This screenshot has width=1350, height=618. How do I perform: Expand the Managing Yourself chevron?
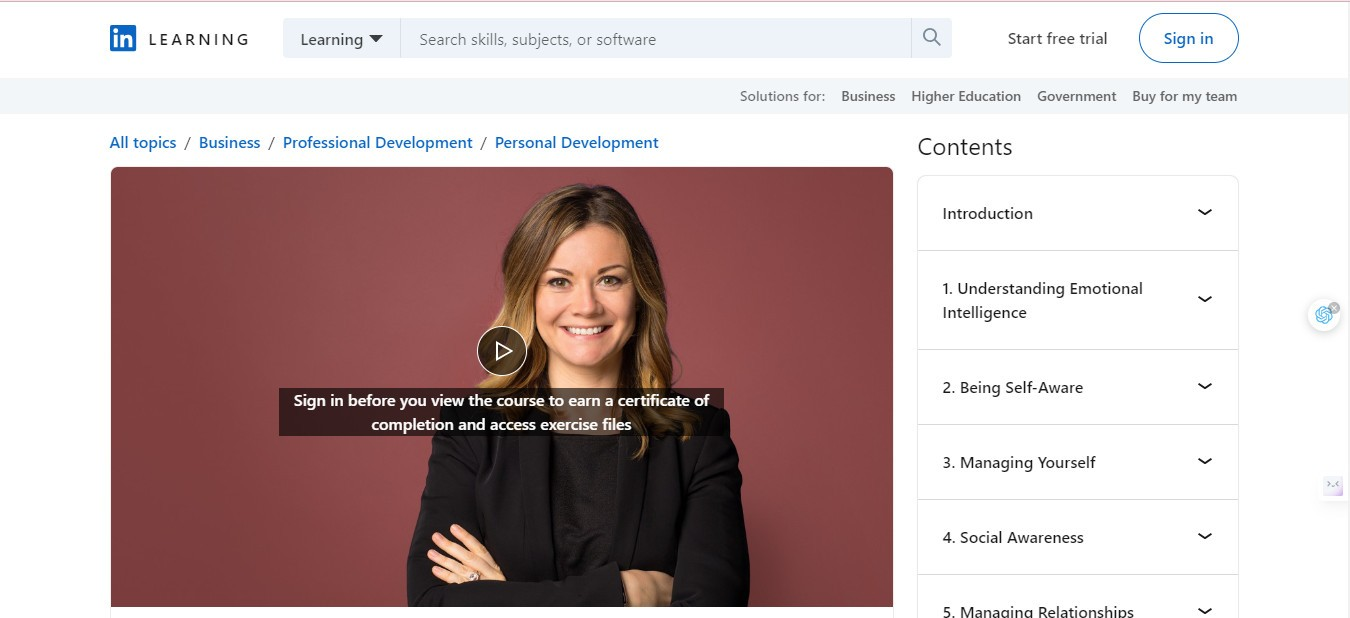1205,461
